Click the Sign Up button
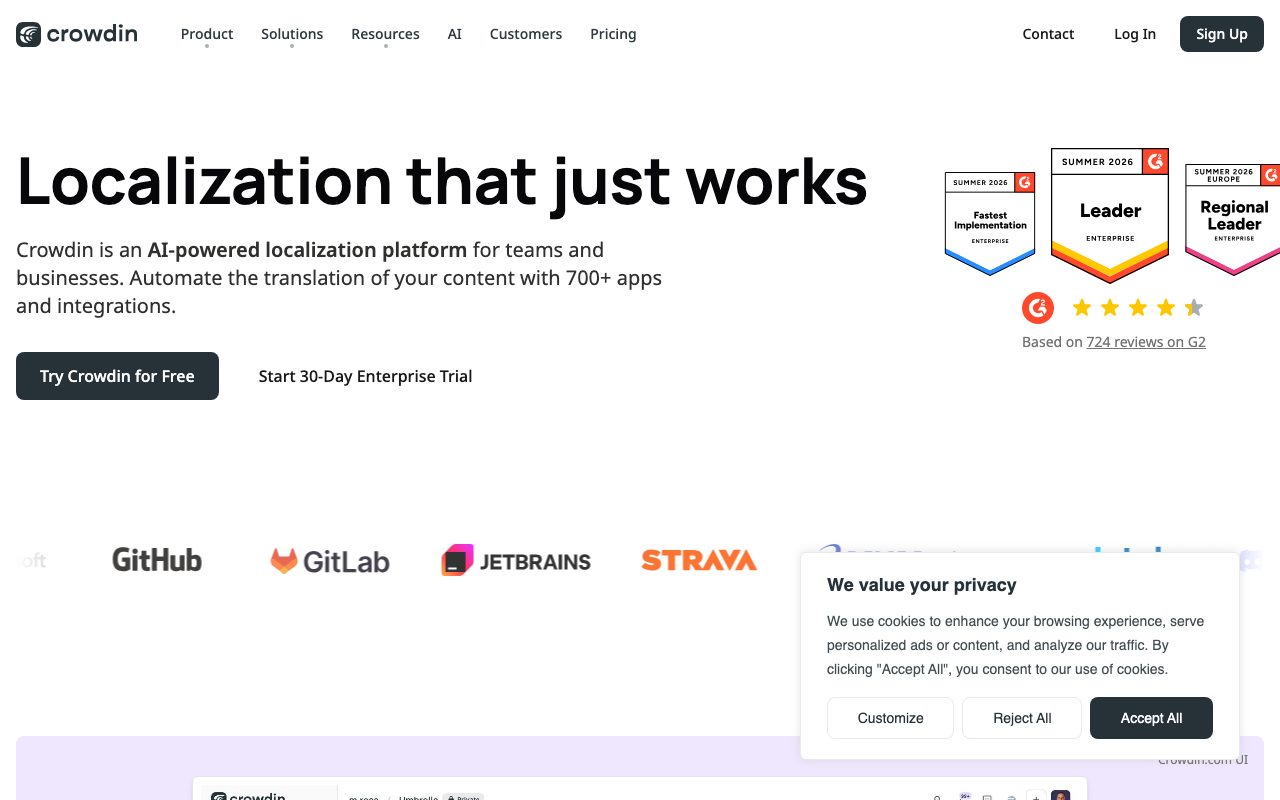The width and height of the screenshot is (1280, 800). tap(1222, 34)
